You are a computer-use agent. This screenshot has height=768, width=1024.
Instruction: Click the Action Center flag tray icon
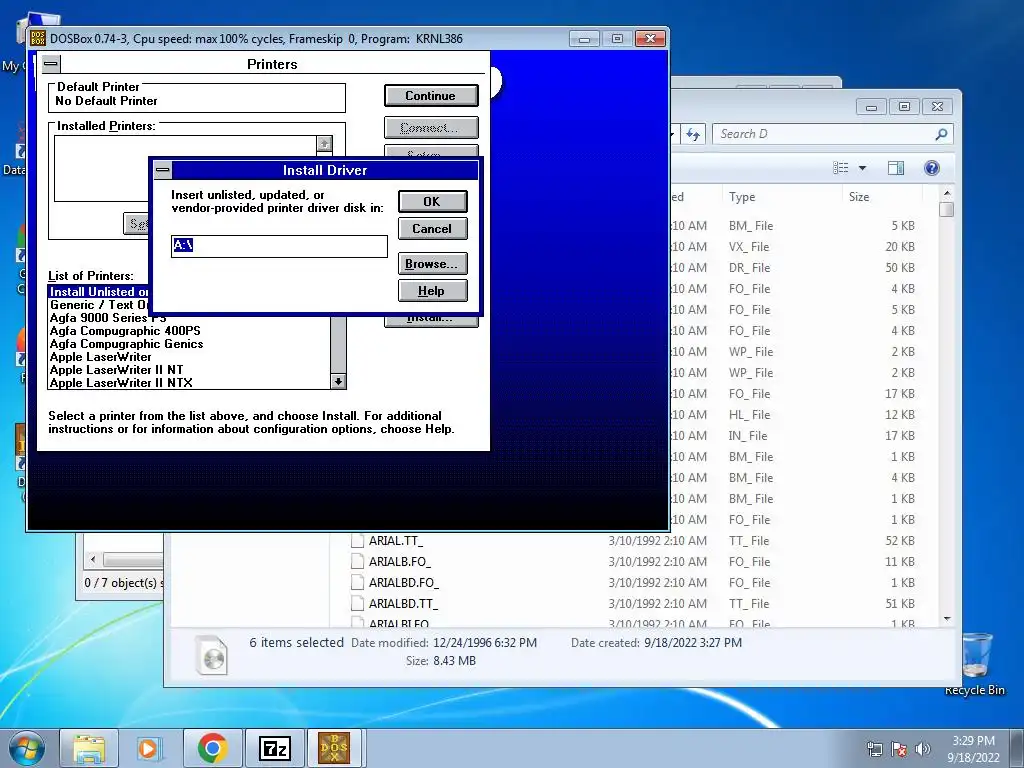(899, 749)
